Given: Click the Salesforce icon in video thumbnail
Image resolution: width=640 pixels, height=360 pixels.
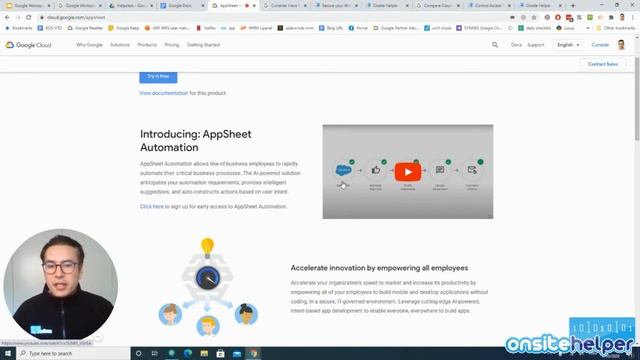Looking at the screenshot, I should (343, 170).
